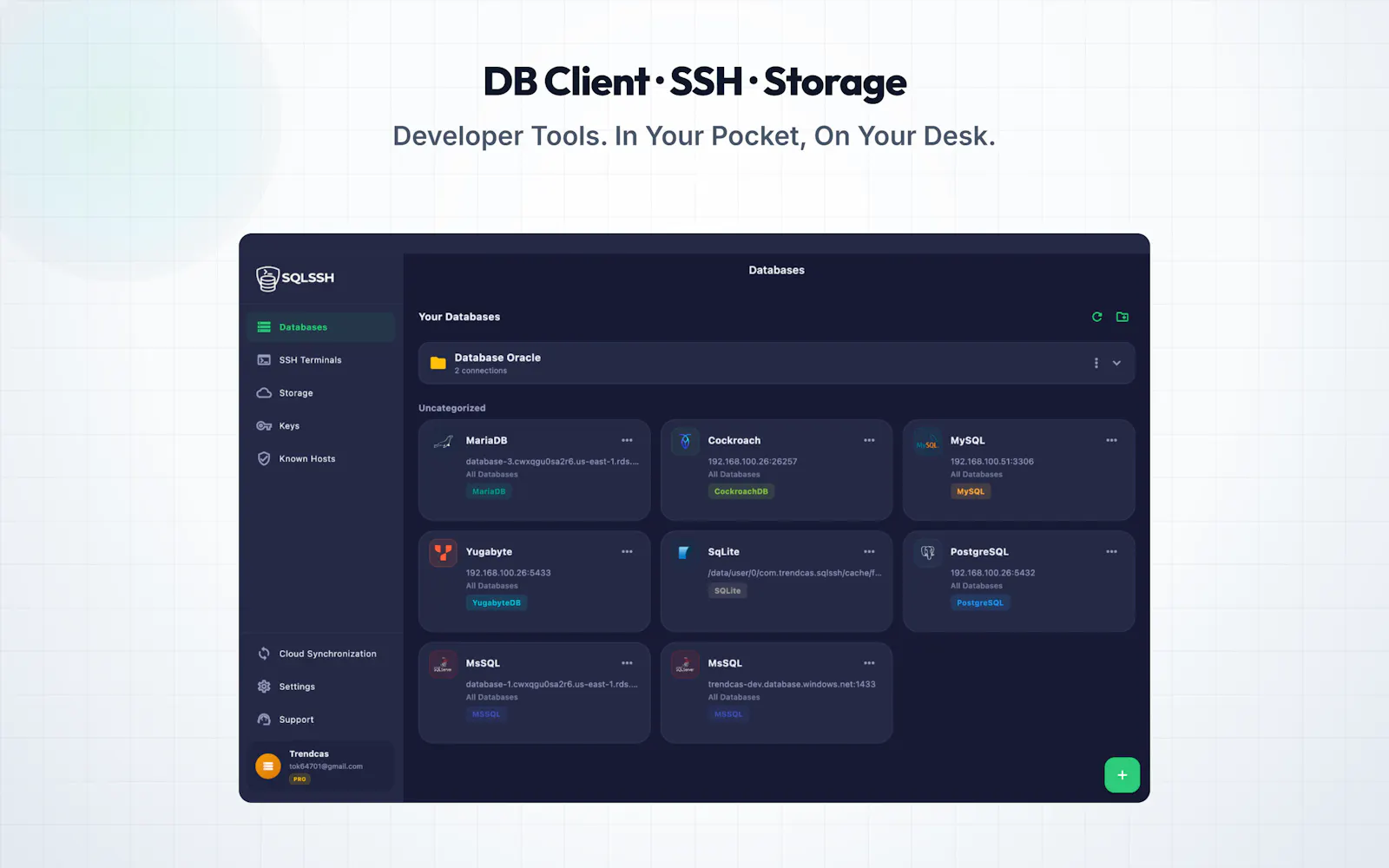Viewport: 1389px width, 868px height.
Task: Click the Support headset icon
Action: (x=264, y=720)
